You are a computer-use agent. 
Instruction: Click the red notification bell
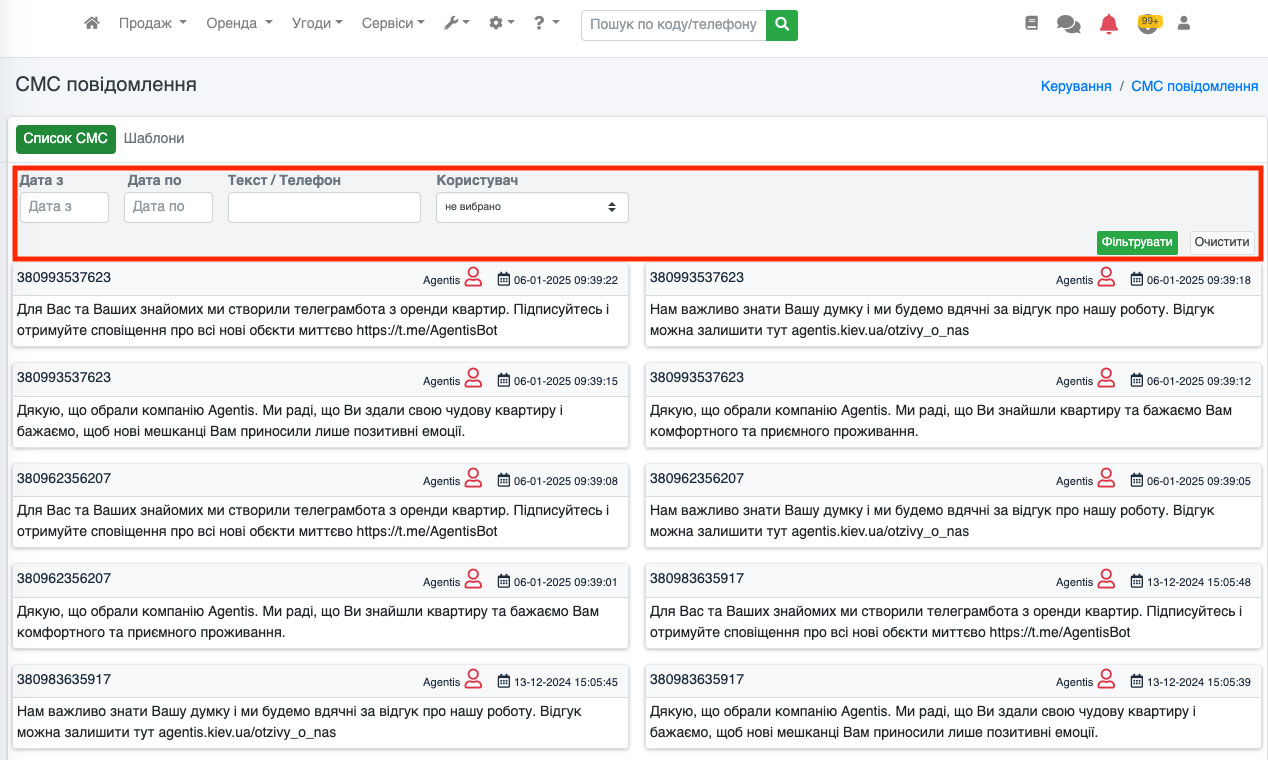1108,24
